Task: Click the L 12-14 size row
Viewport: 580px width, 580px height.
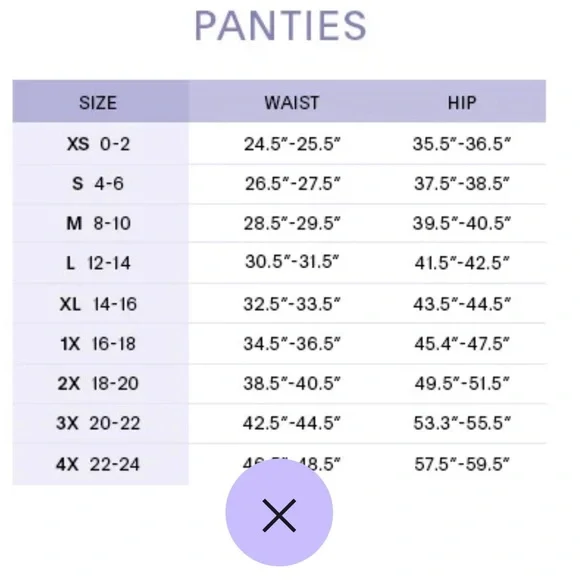Action: pos(279,263)
